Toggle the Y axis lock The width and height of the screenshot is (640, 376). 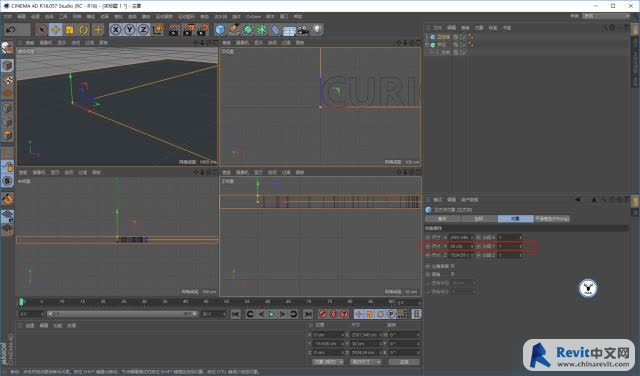[x=130, y=29]
